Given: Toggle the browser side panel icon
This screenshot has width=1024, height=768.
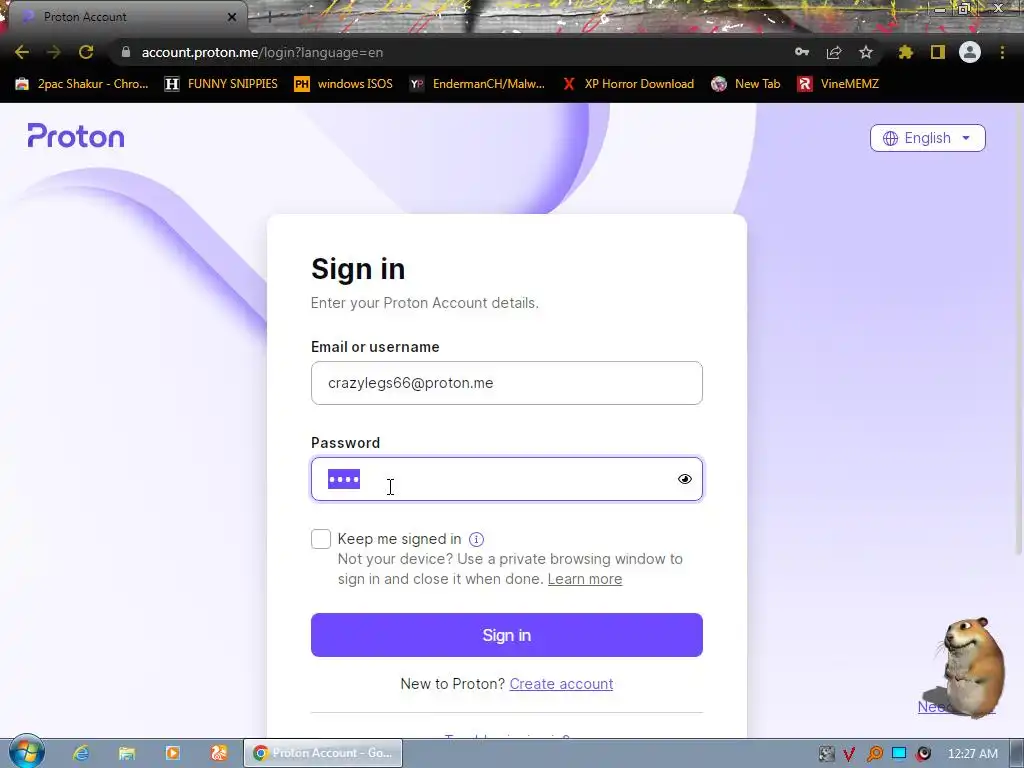Looking at the screenshot, I should tap(938, 52).
